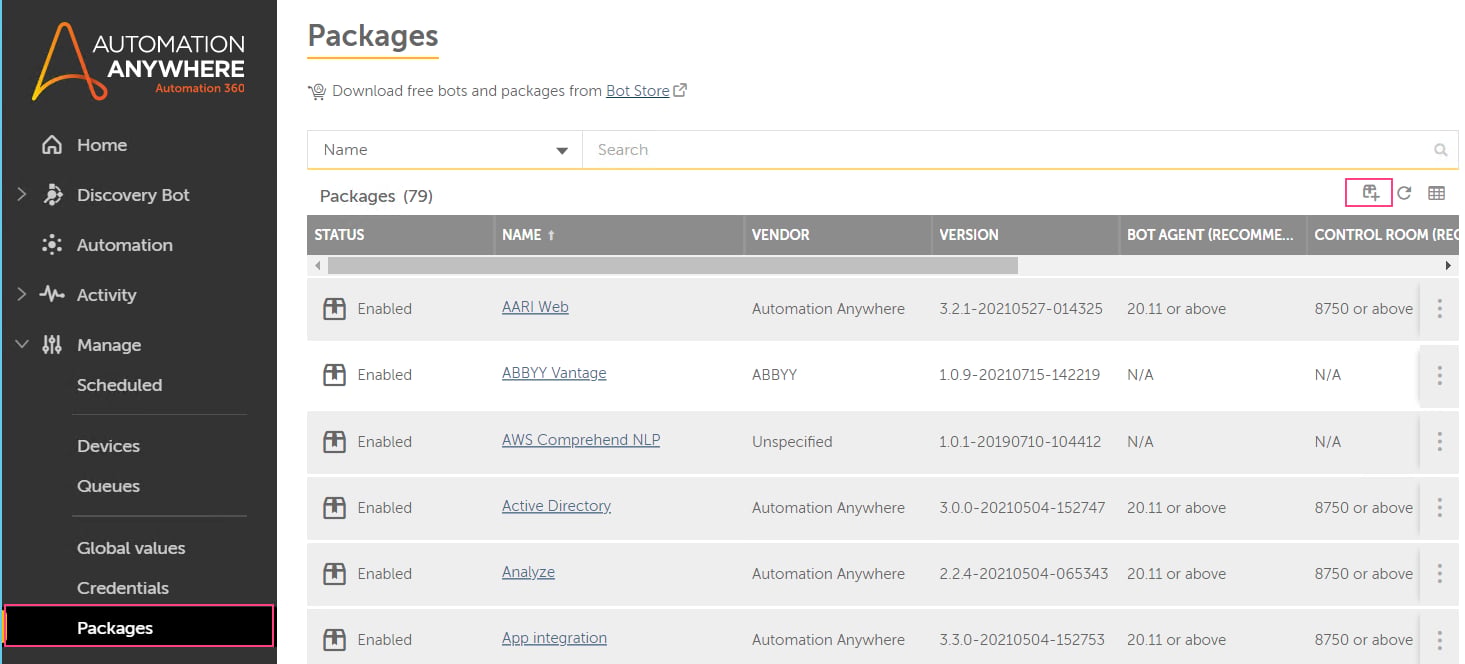Click the Unspecified vendor cell
The width and height of the screenshot is (1465, 664).
(x=792, y=441)
